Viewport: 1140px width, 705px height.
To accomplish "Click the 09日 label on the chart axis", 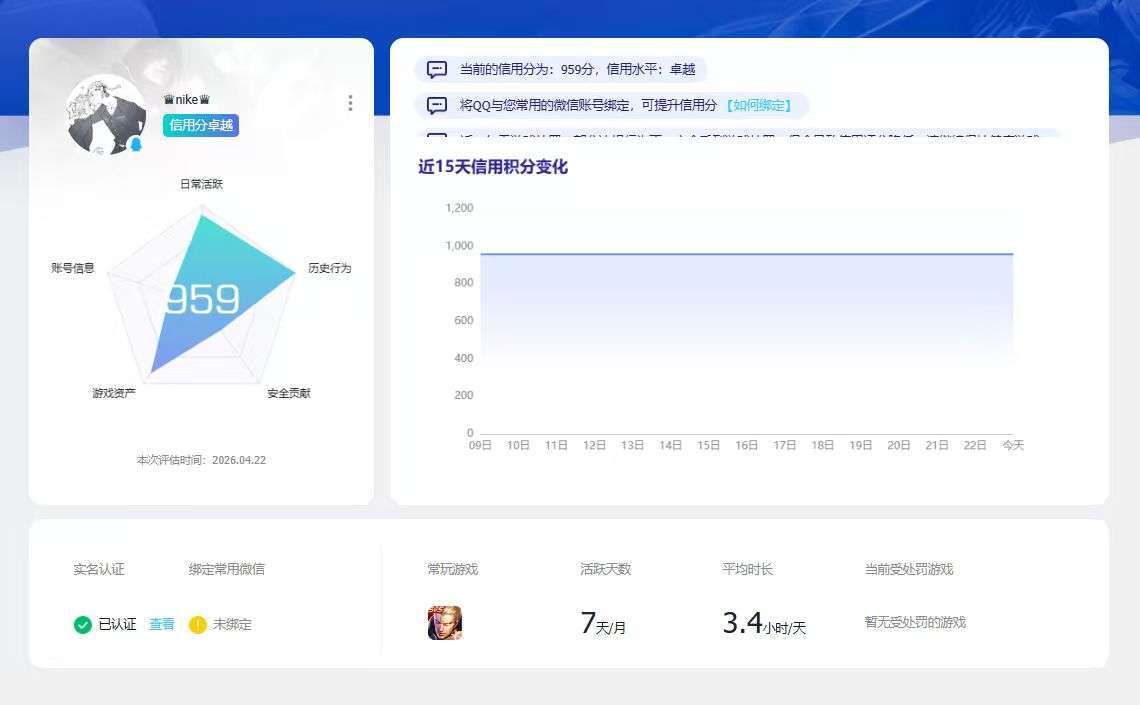I will (480, 445).
